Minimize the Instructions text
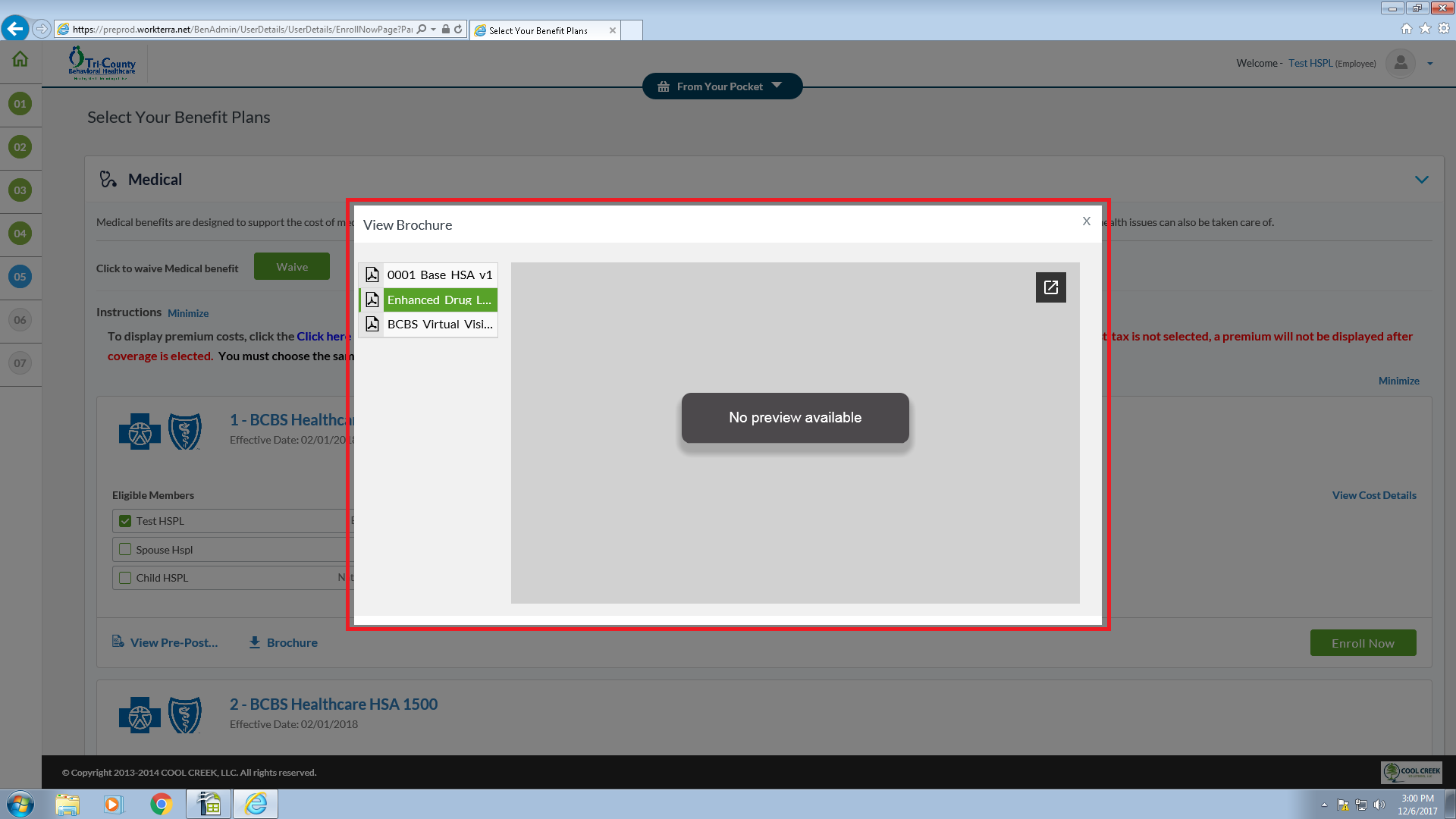Viewport: 1456px width, 819px height. point(188,313)
